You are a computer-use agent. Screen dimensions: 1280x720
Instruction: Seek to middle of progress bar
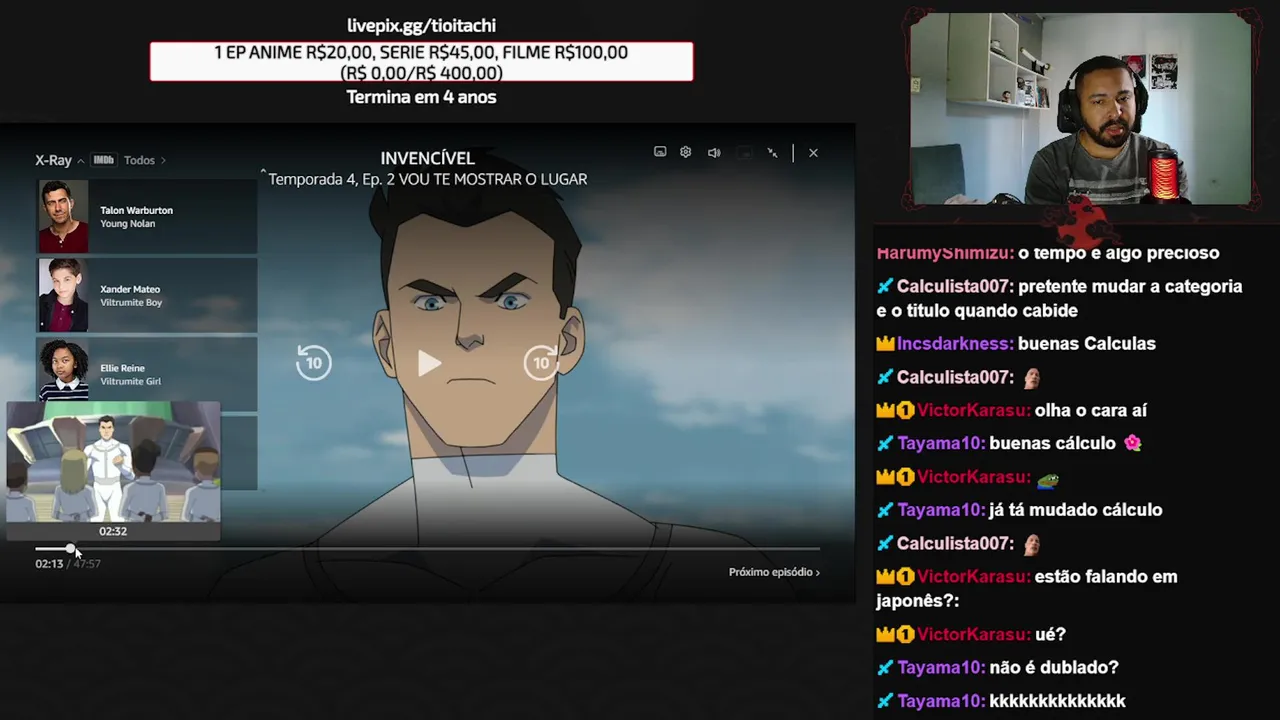click(x=427, y=549)
